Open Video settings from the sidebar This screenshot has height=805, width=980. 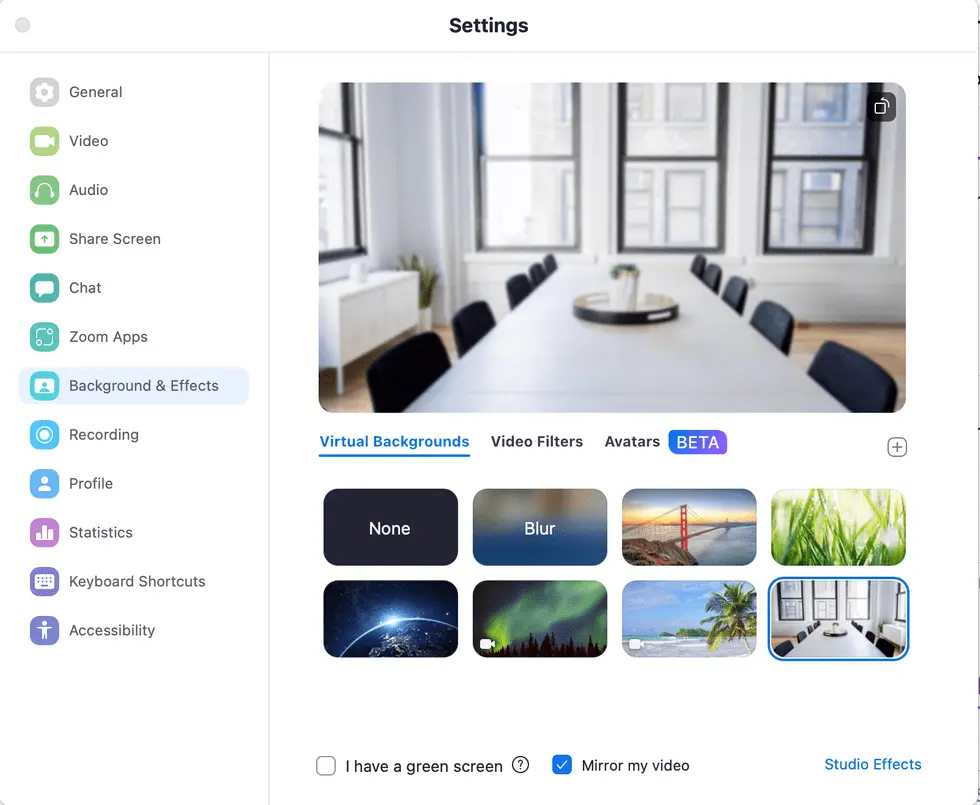(x=88, y=141)
